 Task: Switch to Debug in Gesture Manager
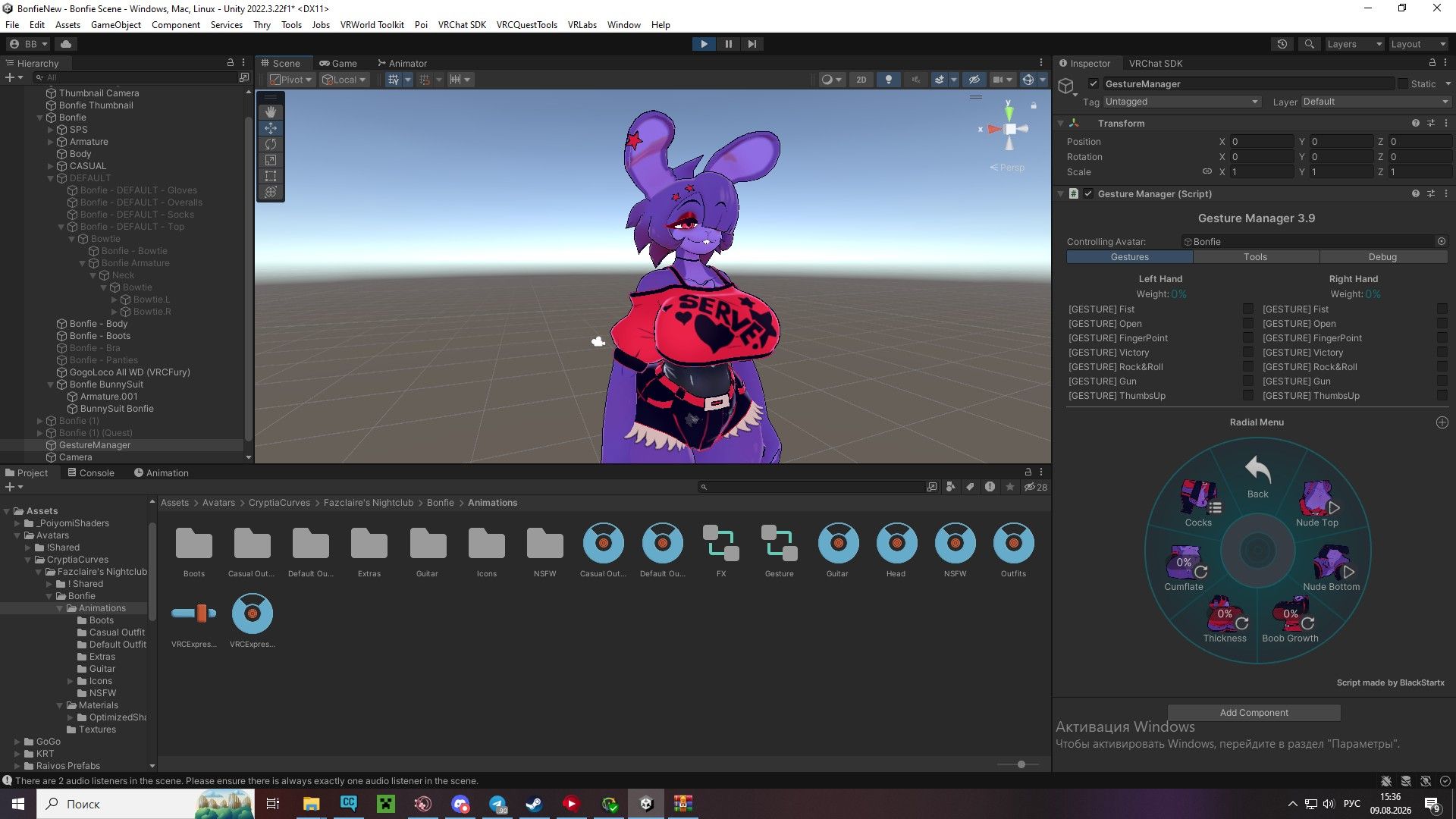click(x=1382, y=257)
